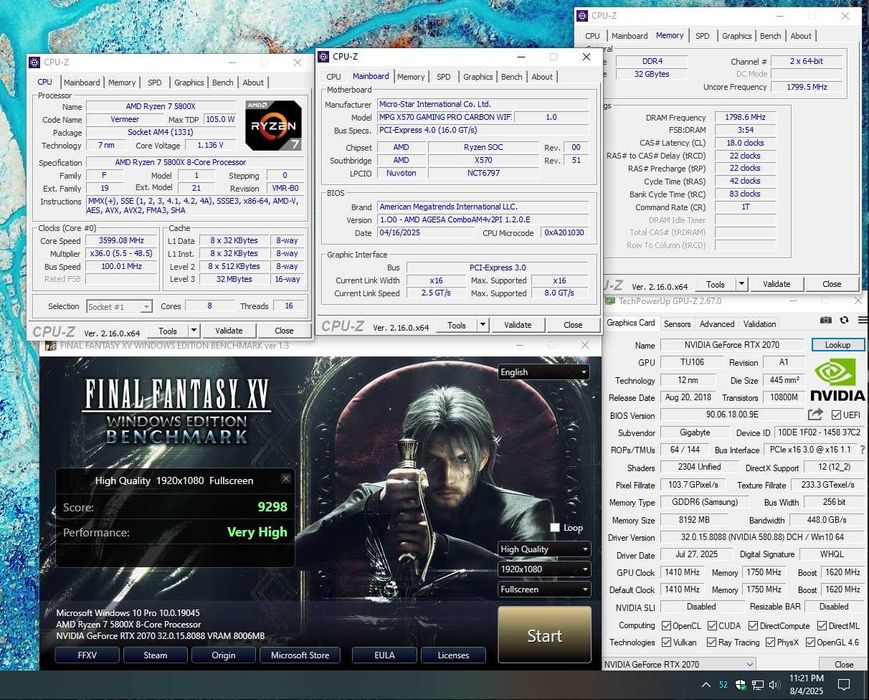
Task: Switch to the Sensors tab in GPU-Z
Action: click(x=677, y=324)
